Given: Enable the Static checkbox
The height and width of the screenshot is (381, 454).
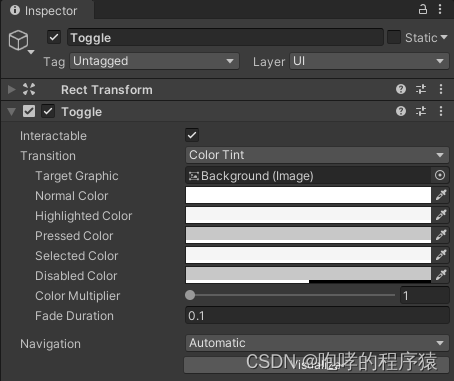Looking at the screenshot, I should click(394, 37).
